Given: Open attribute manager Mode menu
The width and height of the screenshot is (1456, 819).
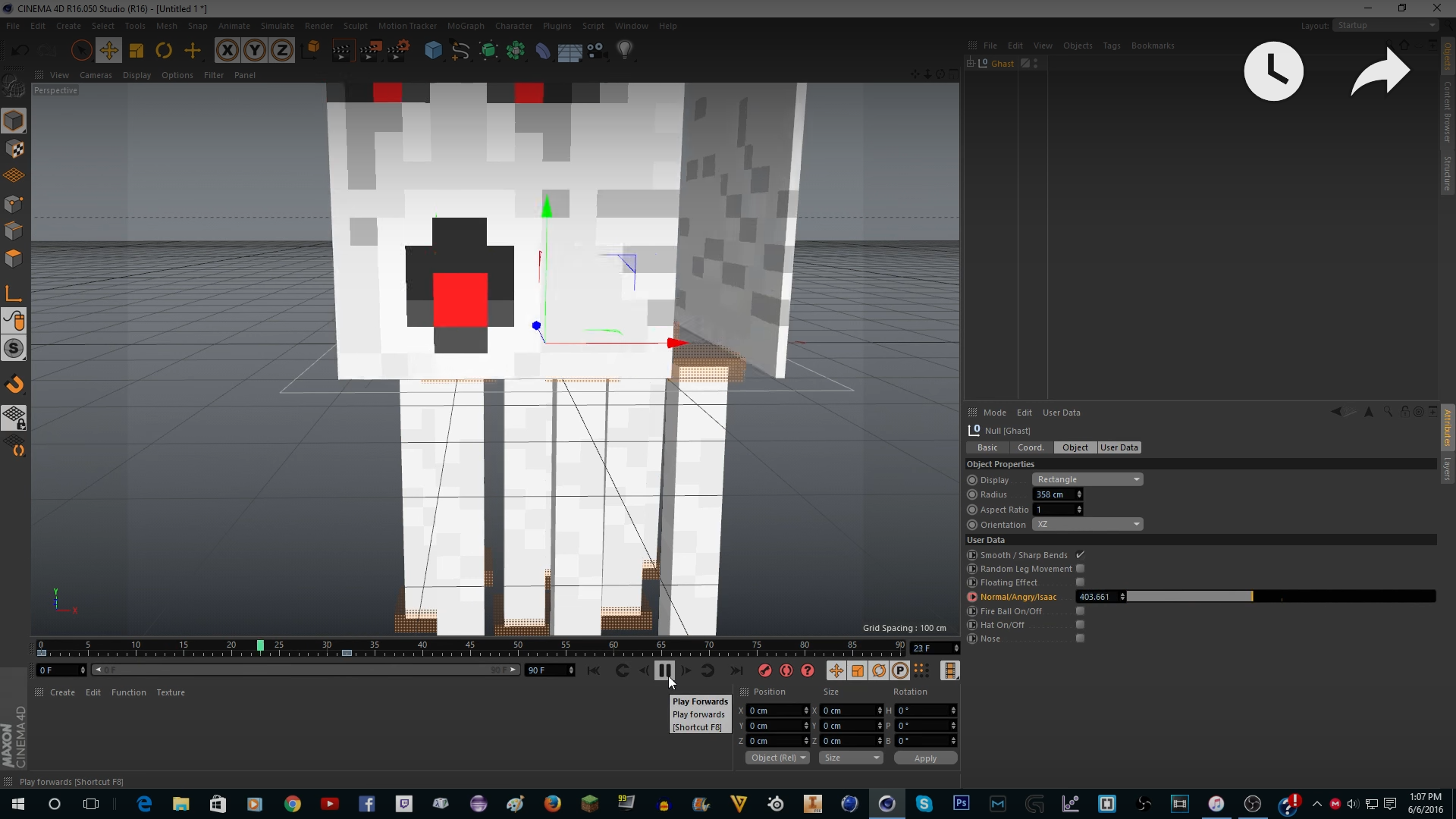Looking at the screenshot, I should [994, 413].
